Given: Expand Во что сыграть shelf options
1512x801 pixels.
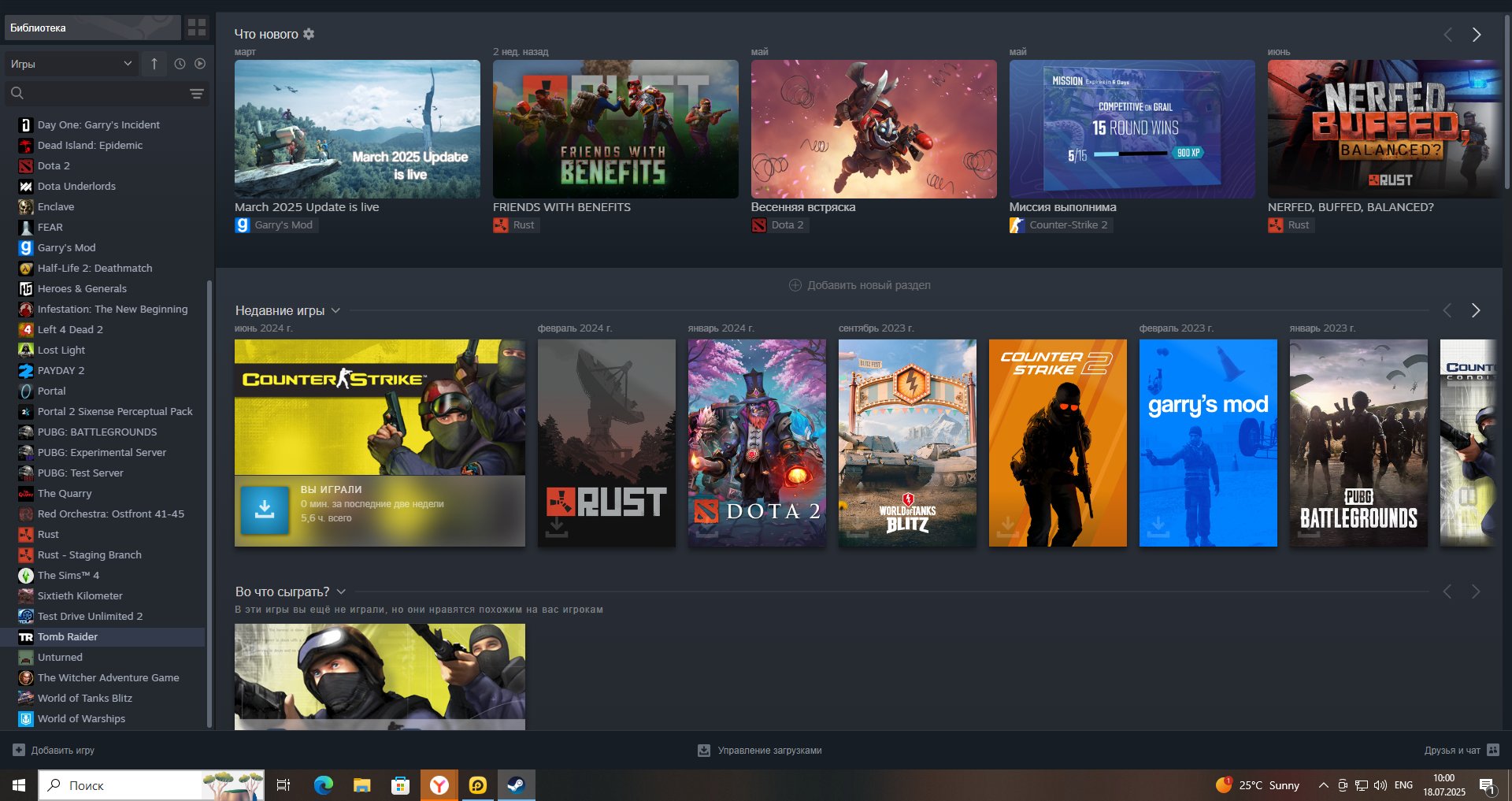Looking at the screenshot, I should (341, 591).
